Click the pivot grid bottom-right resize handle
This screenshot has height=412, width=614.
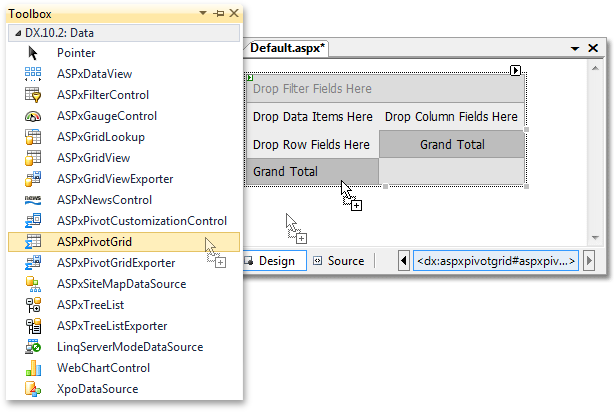(526, 186)
